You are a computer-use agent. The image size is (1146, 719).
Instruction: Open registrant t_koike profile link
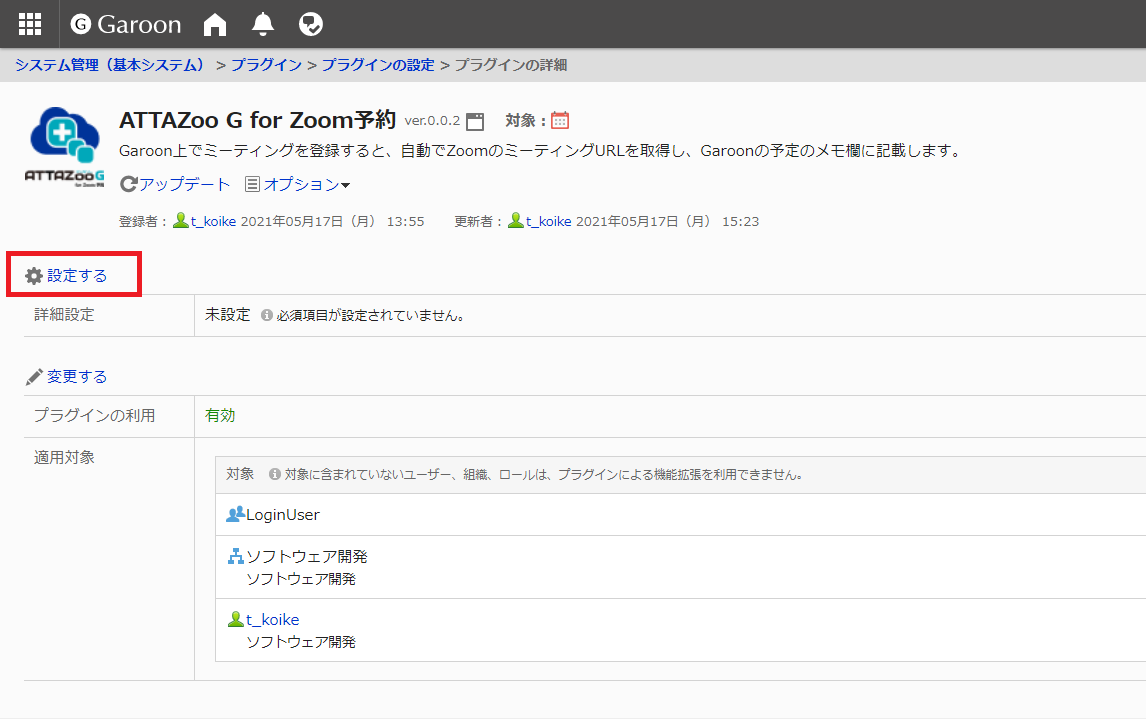(x=213, y=221)
